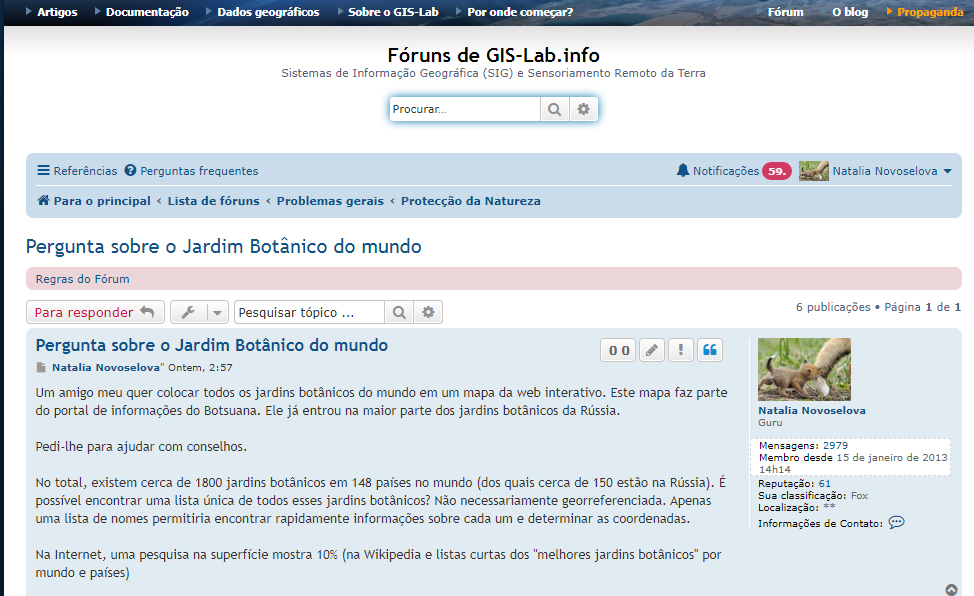Click the Guru rank label
This screenshot has height=596, width=974.
[x=770, y=423]
